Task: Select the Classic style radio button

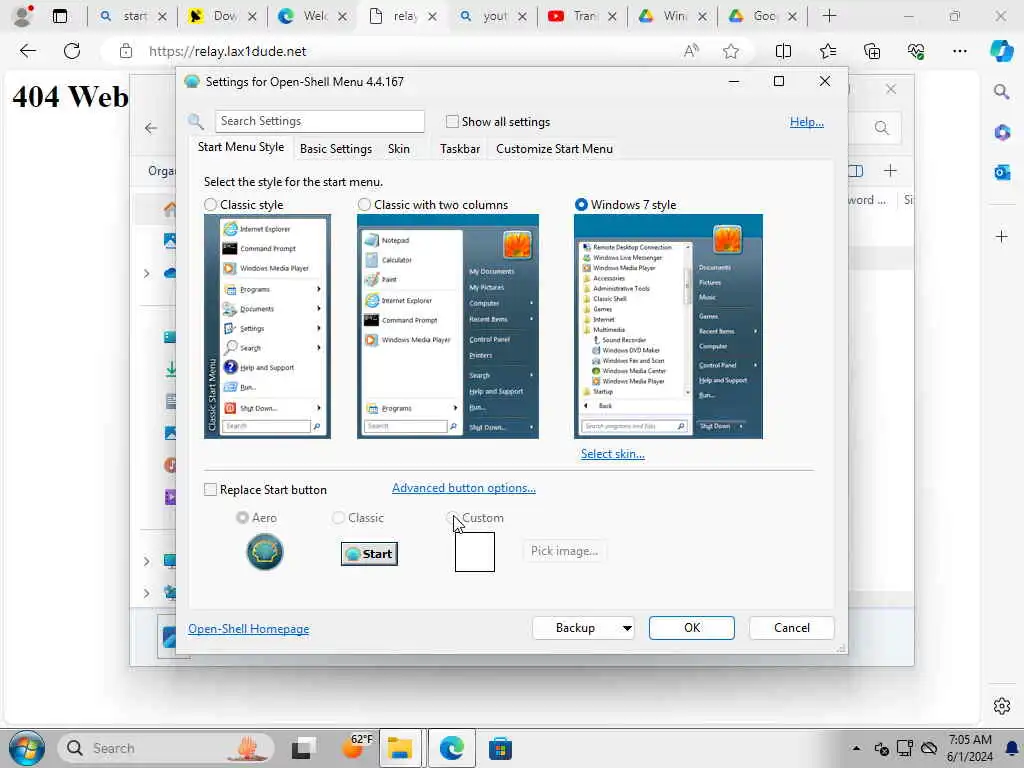Action: 210,205
